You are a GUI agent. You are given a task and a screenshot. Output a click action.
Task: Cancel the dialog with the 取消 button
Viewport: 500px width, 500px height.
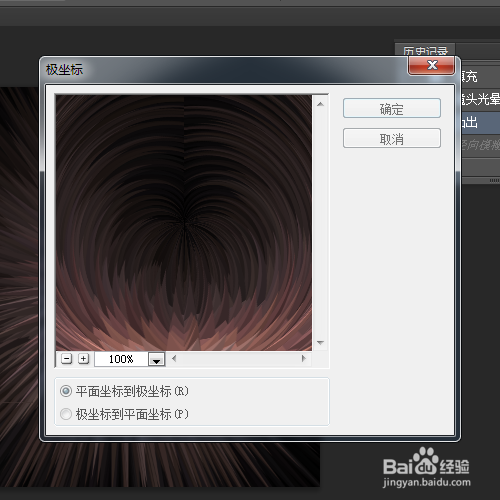click(x=392, y=138)
